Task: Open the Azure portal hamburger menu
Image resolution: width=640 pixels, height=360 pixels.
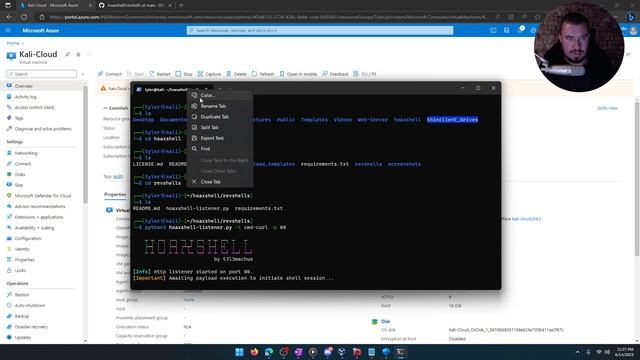Action: tap(8, 30)
